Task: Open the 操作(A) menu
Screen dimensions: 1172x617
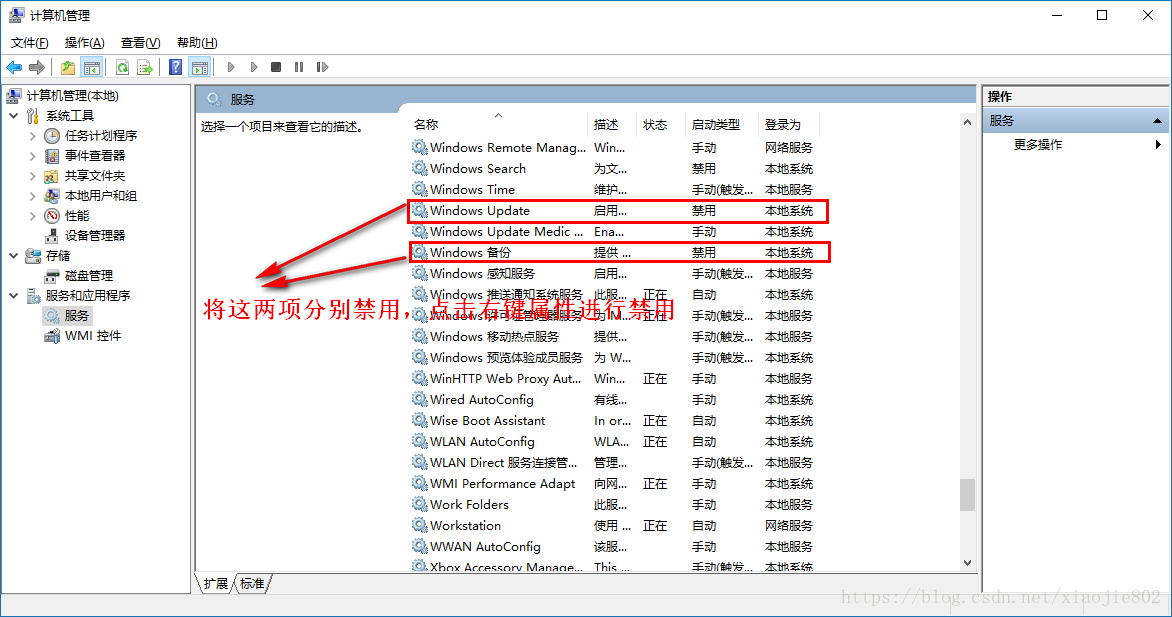Action: coord(84,43)
